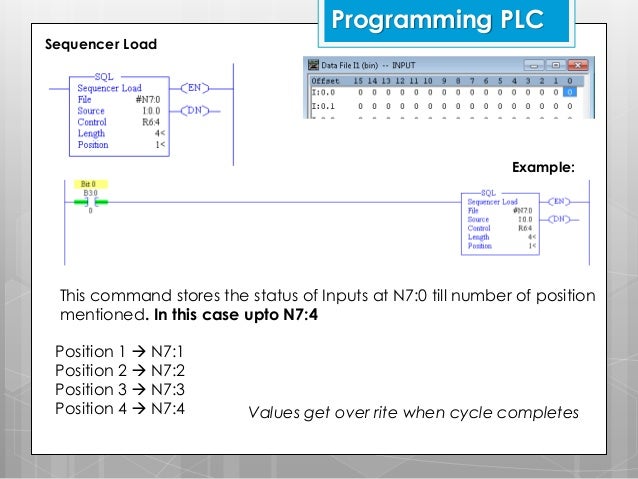Click the Data File I1 window icon

point(313,65)
